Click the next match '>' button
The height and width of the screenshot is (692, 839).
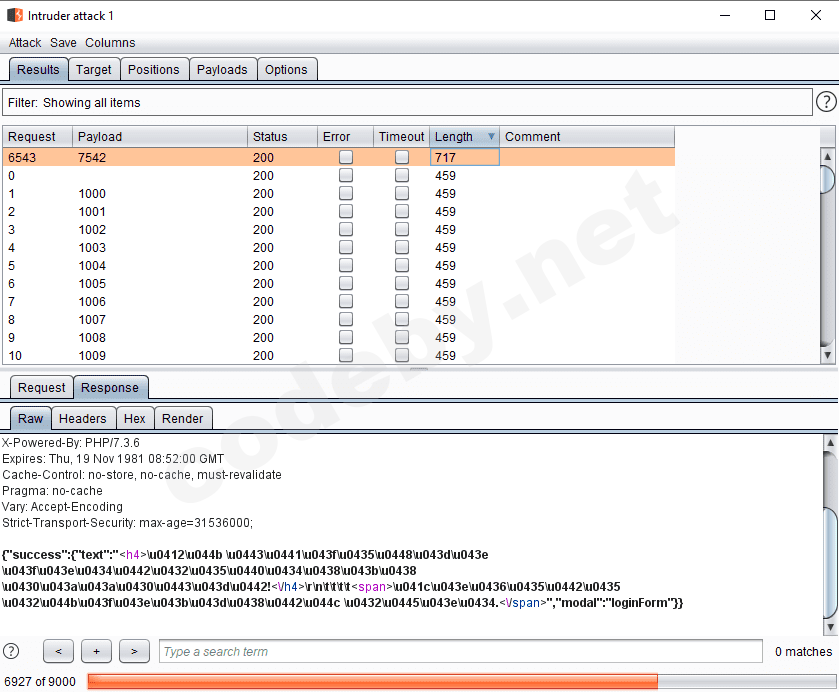pyautogui.click(x=134, y=651)
